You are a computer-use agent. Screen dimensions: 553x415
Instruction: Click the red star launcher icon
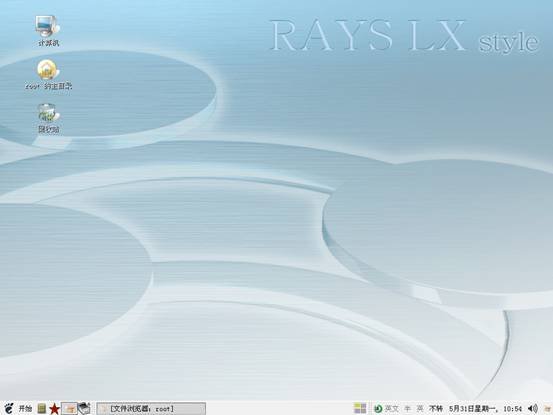[54, 409]
